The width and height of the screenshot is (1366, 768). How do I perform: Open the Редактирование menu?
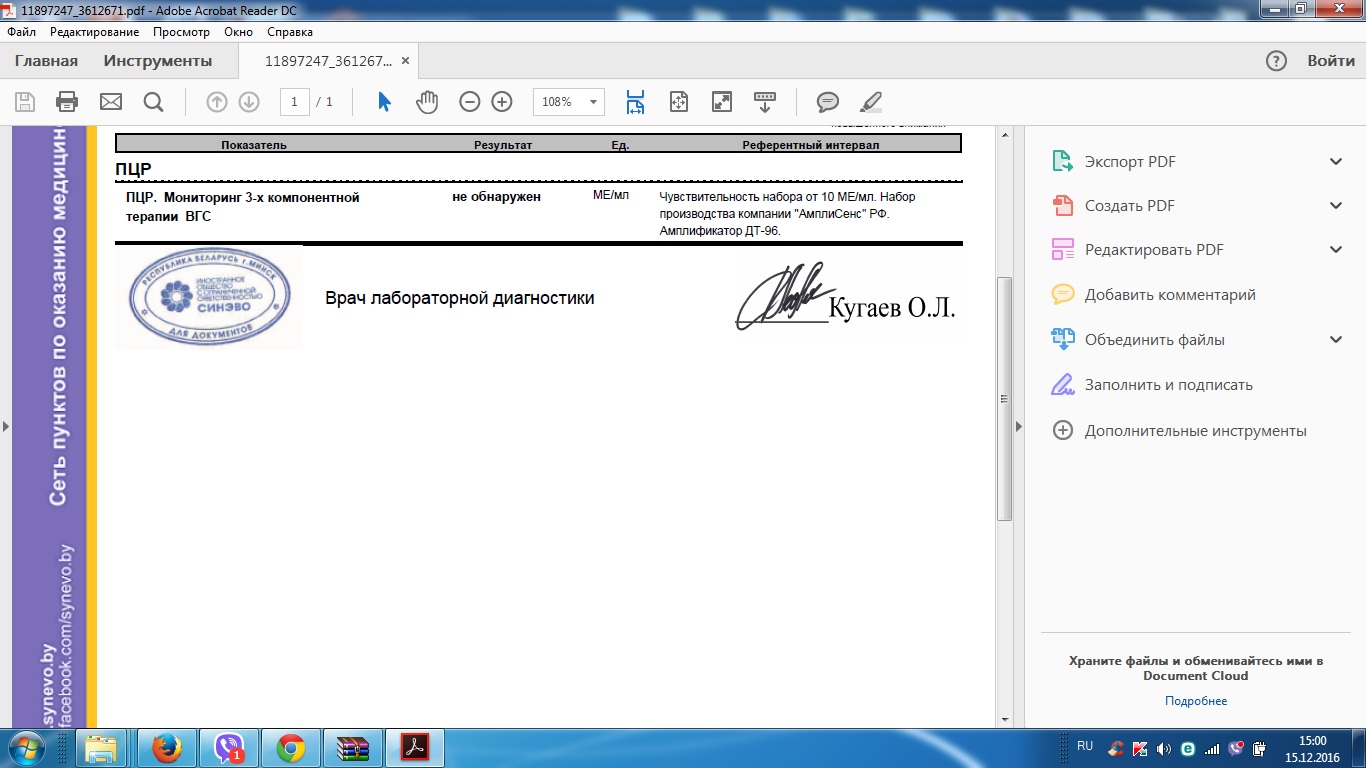(94, 32)
